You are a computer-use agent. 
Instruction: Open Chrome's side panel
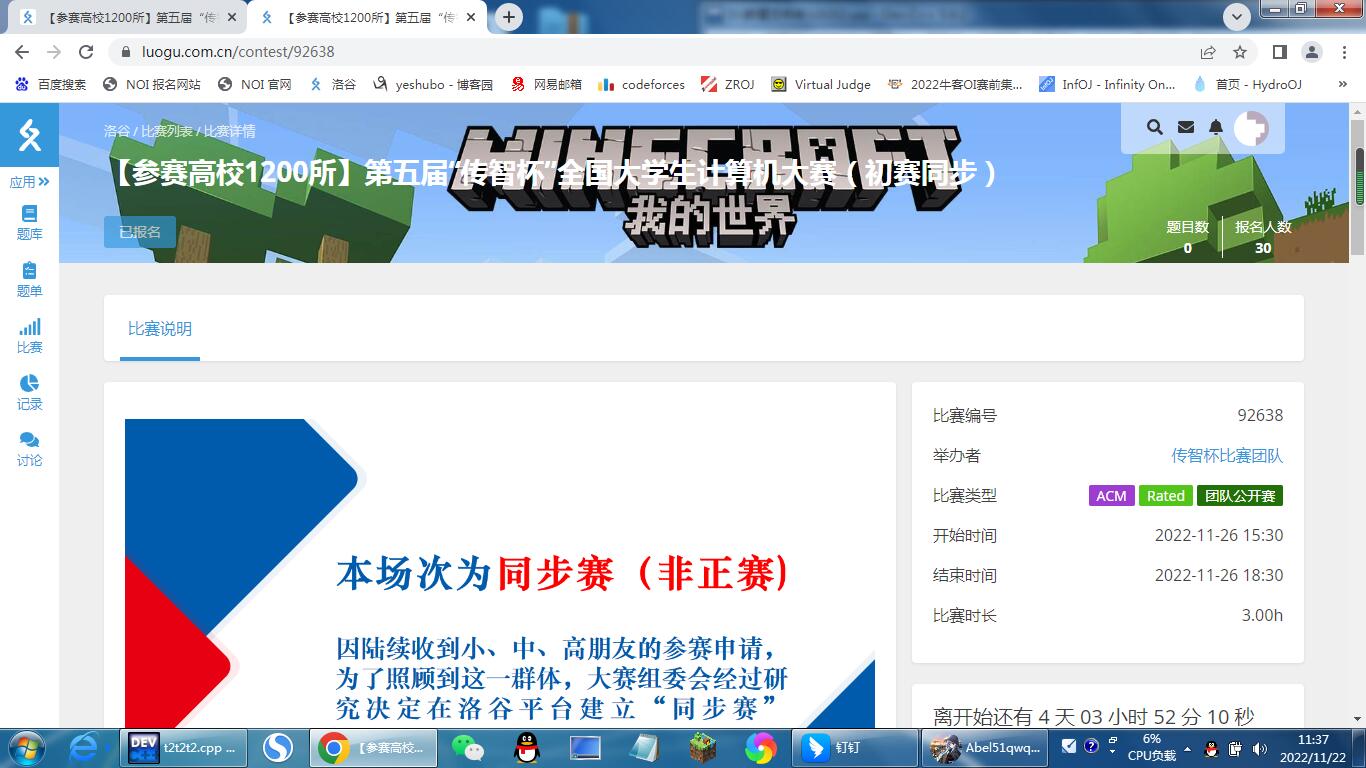pyautogui.click(x=1279, y=52)
